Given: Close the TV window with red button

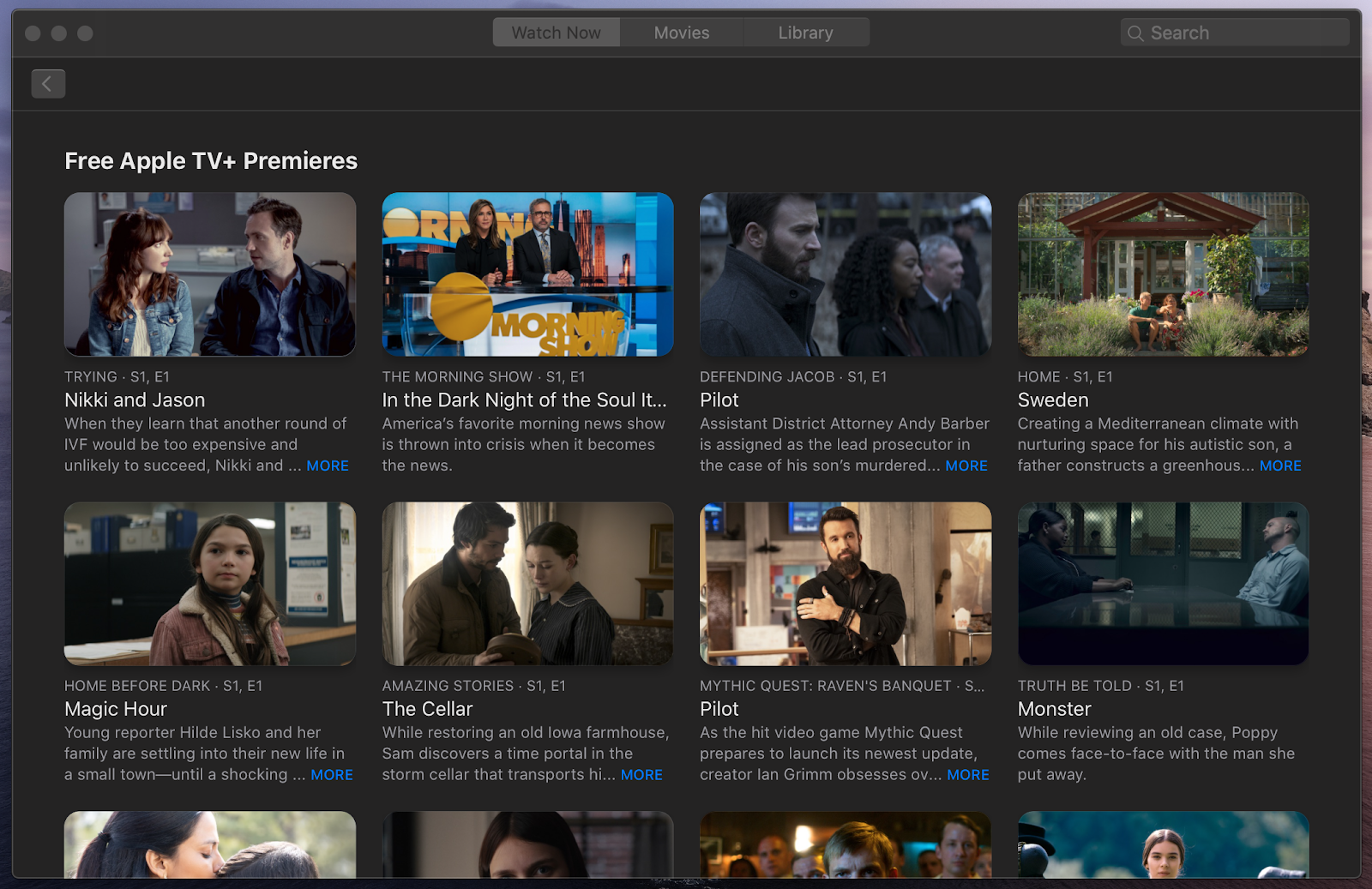Looking at the screenshot, I should [33, 33].
